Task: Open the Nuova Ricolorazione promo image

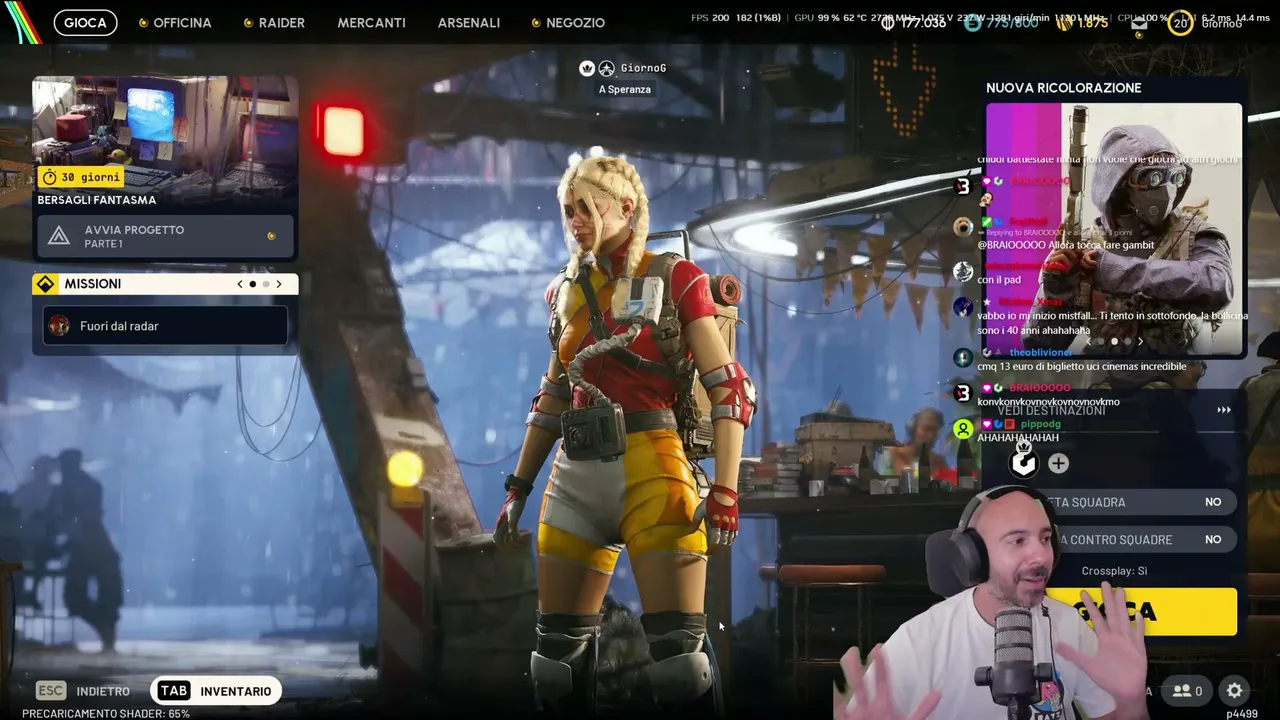Action: [1114, 229]
